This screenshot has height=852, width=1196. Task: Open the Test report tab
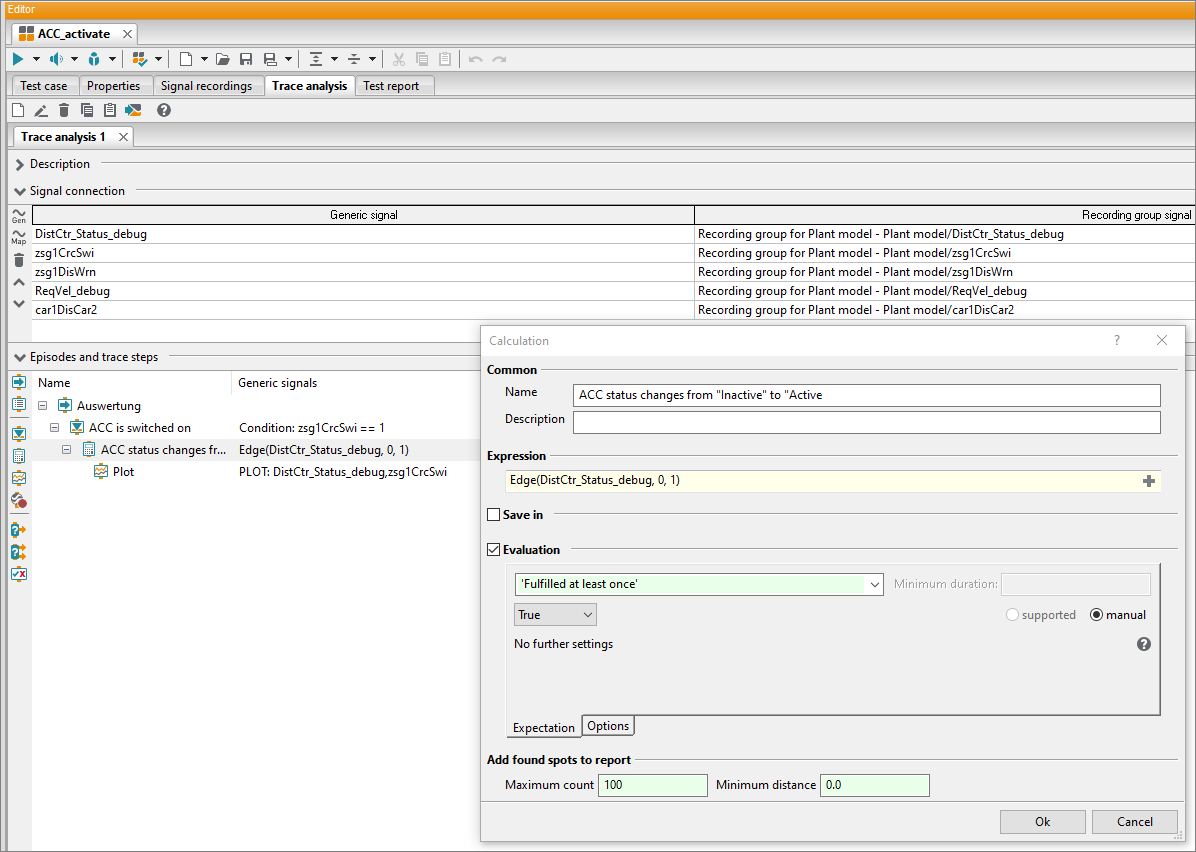click(391, 85)
